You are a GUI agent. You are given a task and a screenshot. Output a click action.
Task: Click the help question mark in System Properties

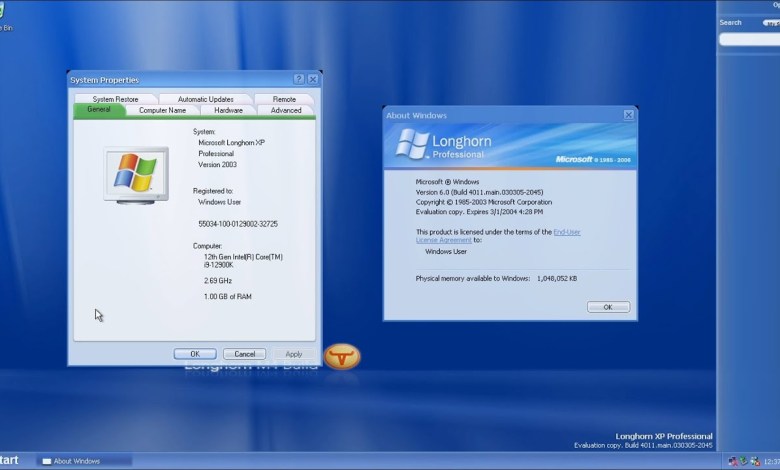point(298,79)
